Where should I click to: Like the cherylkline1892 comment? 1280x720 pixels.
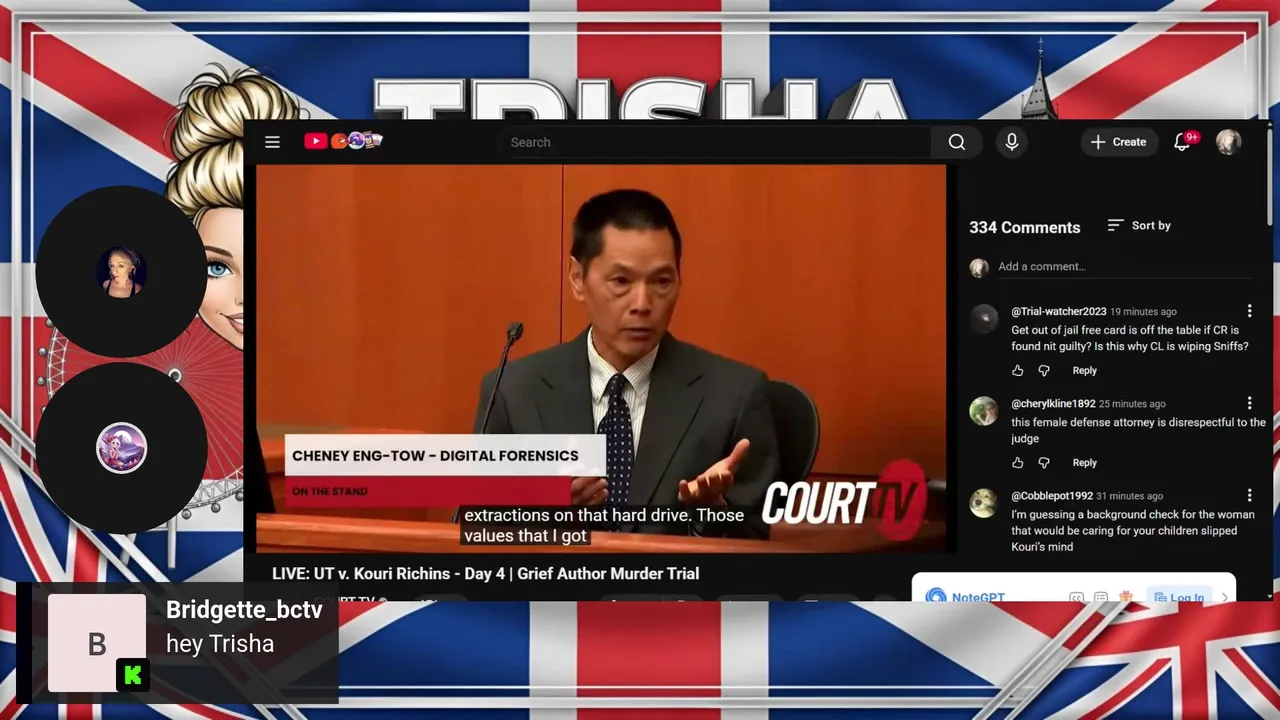click(x=1018, y=463)
